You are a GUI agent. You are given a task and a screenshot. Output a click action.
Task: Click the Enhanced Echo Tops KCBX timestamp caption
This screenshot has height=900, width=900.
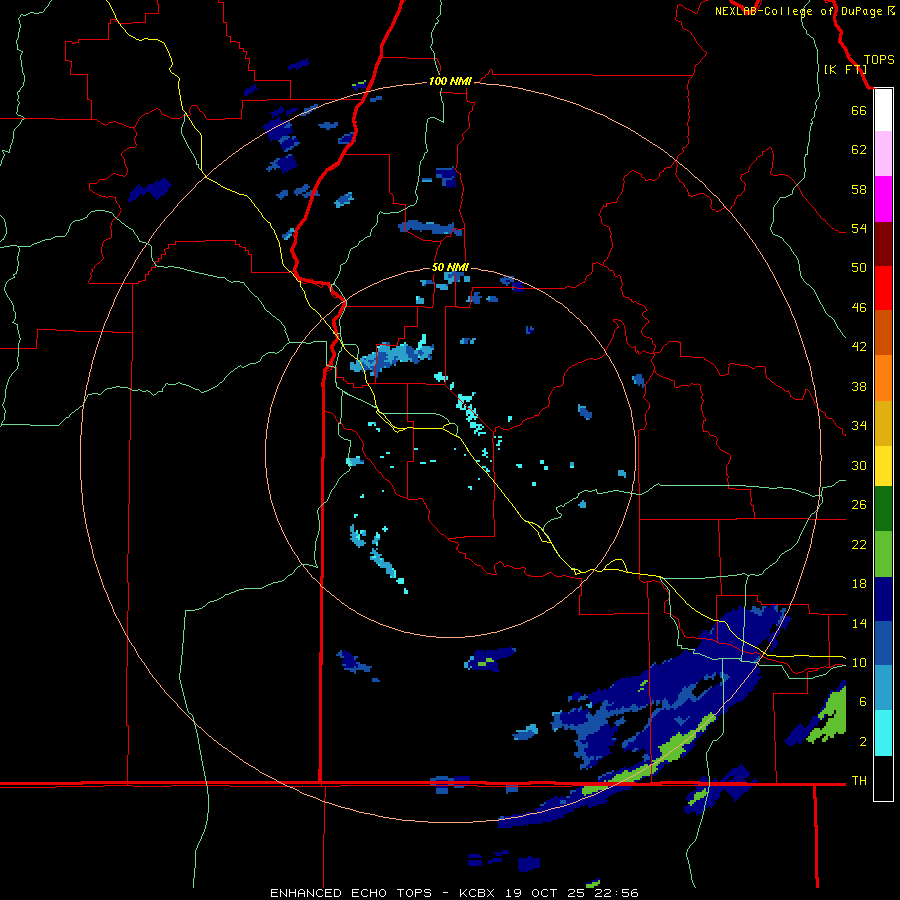tap(454, 893)
